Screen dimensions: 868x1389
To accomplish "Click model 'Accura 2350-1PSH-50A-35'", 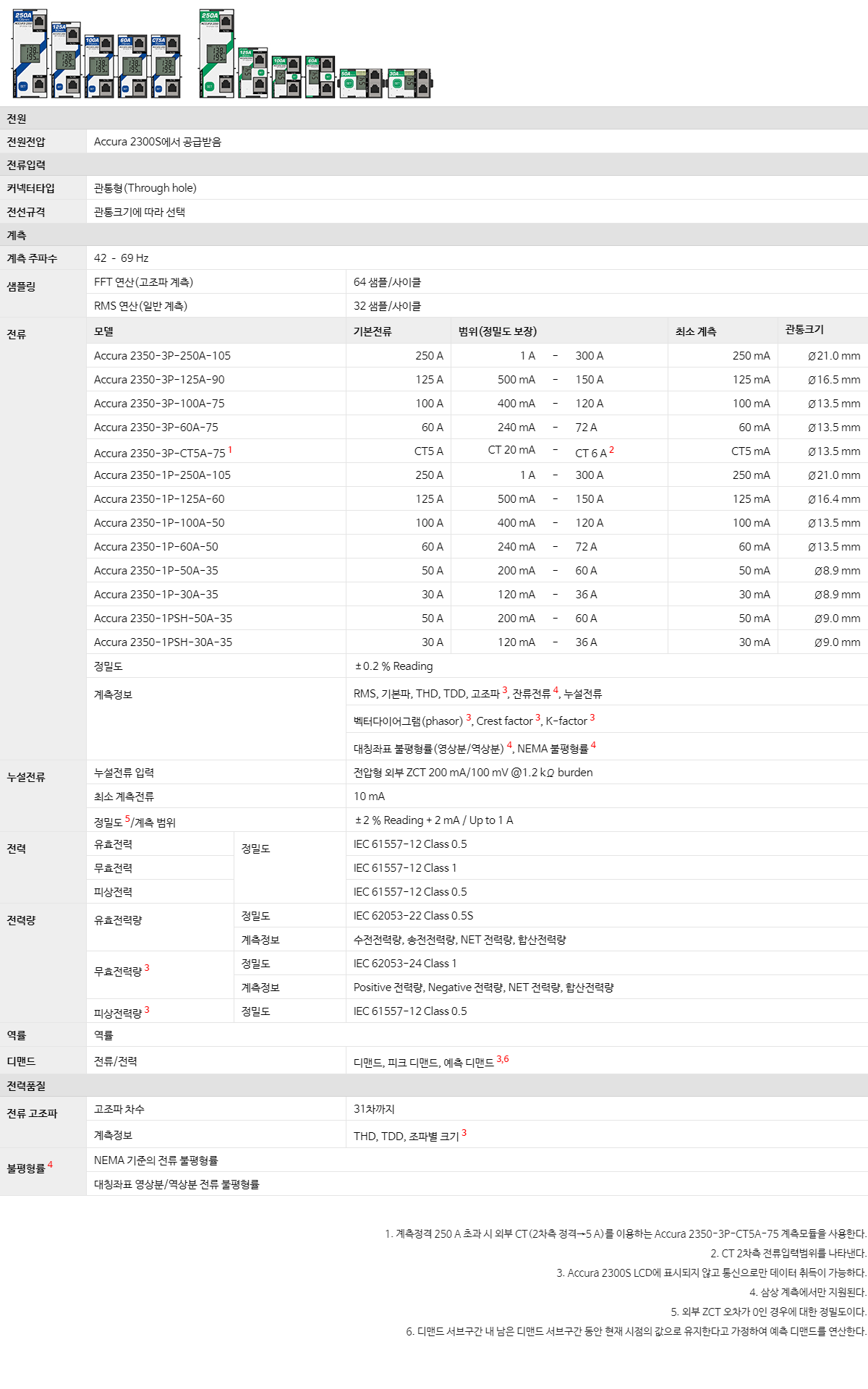I will click(x=163, y=619).
